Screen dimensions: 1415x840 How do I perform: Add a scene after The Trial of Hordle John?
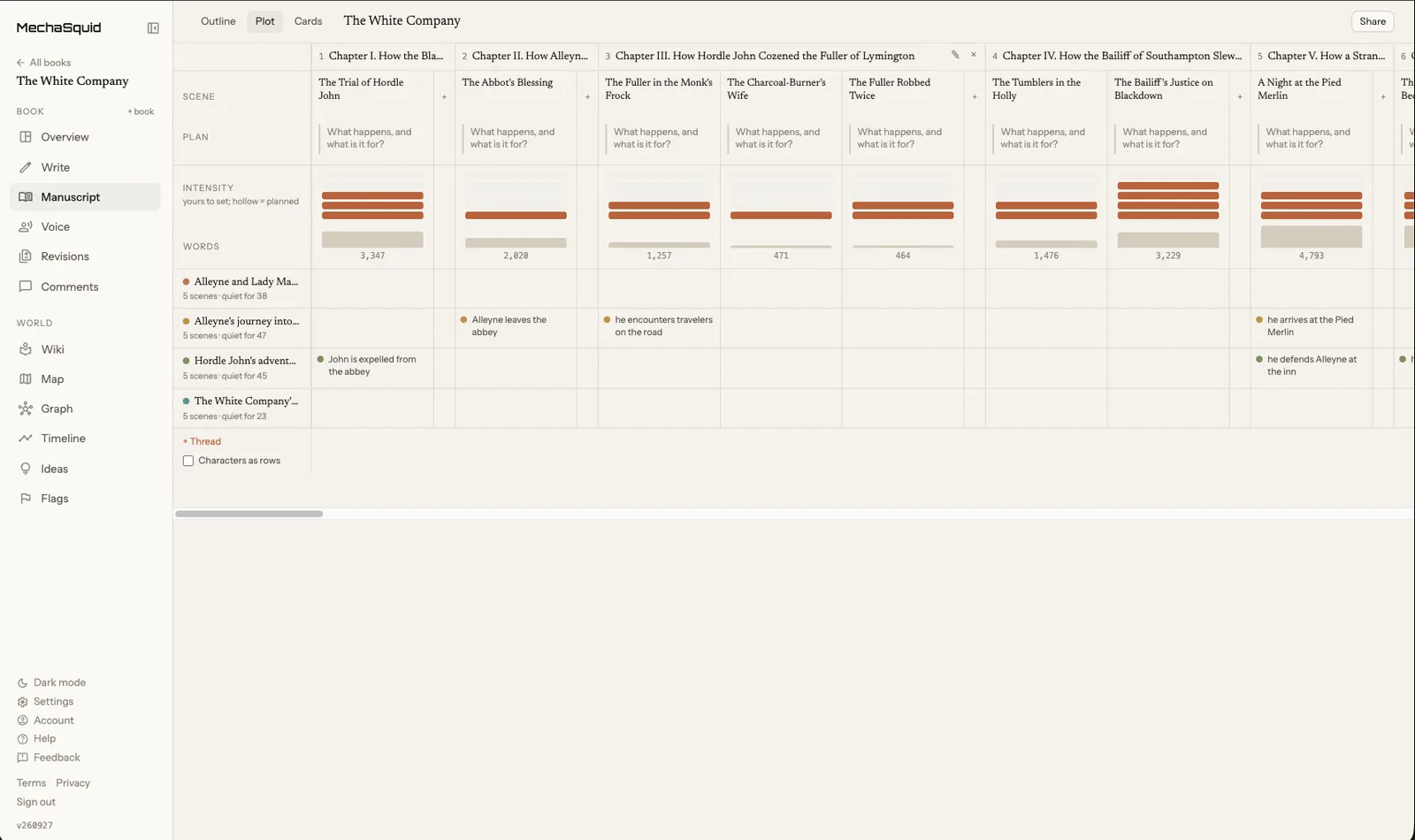(x=444, y=97)
